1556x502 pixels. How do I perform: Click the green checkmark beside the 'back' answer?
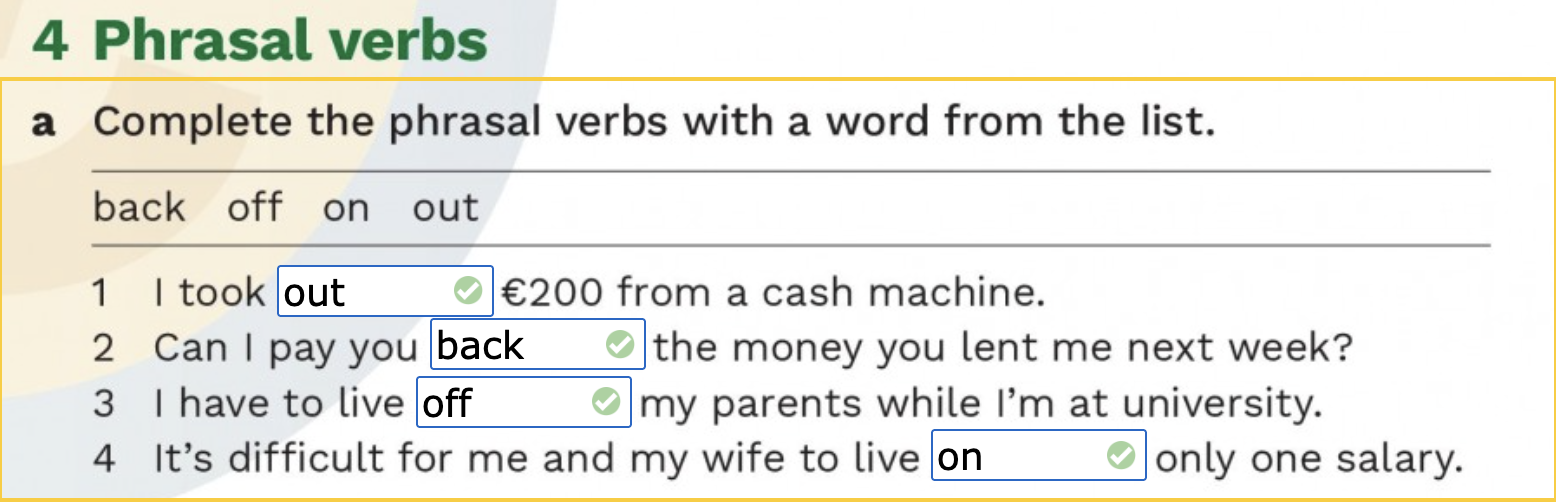click(x=620, y=345)
